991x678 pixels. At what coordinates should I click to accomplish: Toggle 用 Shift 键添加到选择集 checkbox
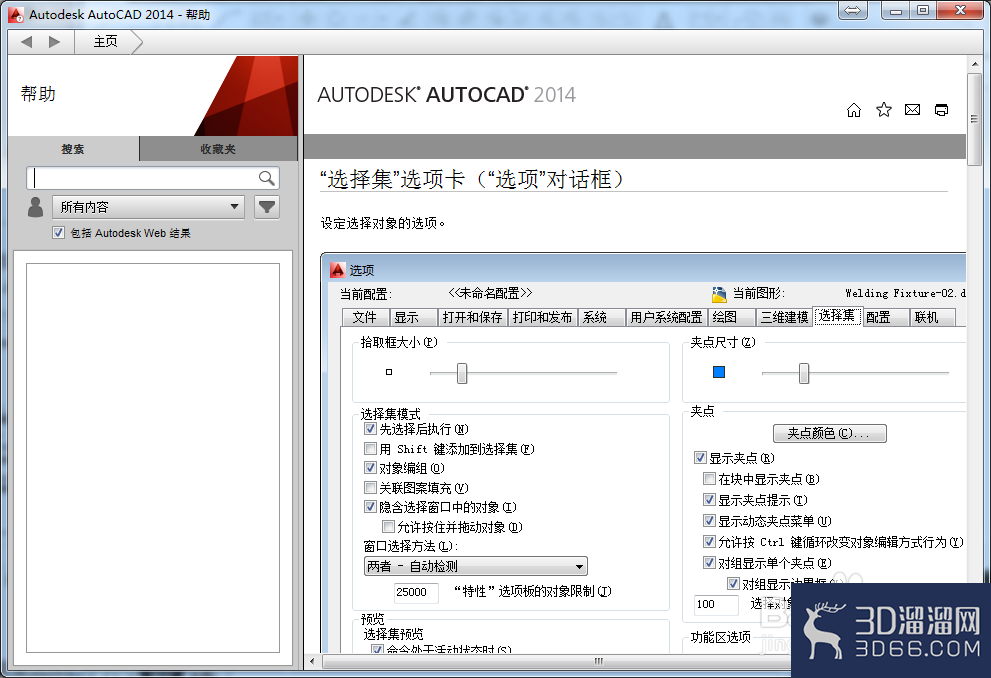coord(370,449)
